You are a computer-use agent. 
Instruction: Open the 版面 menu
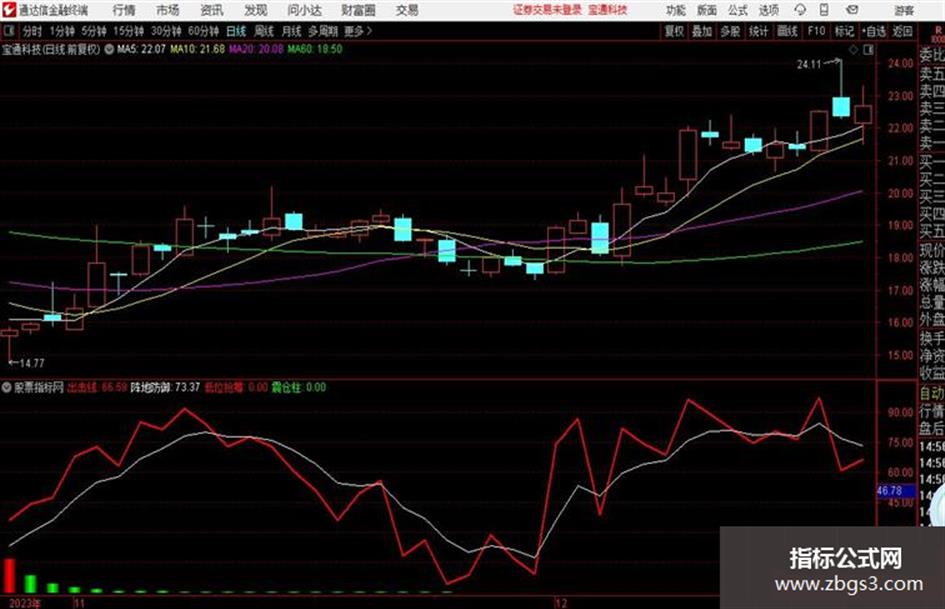click(707, 10)
